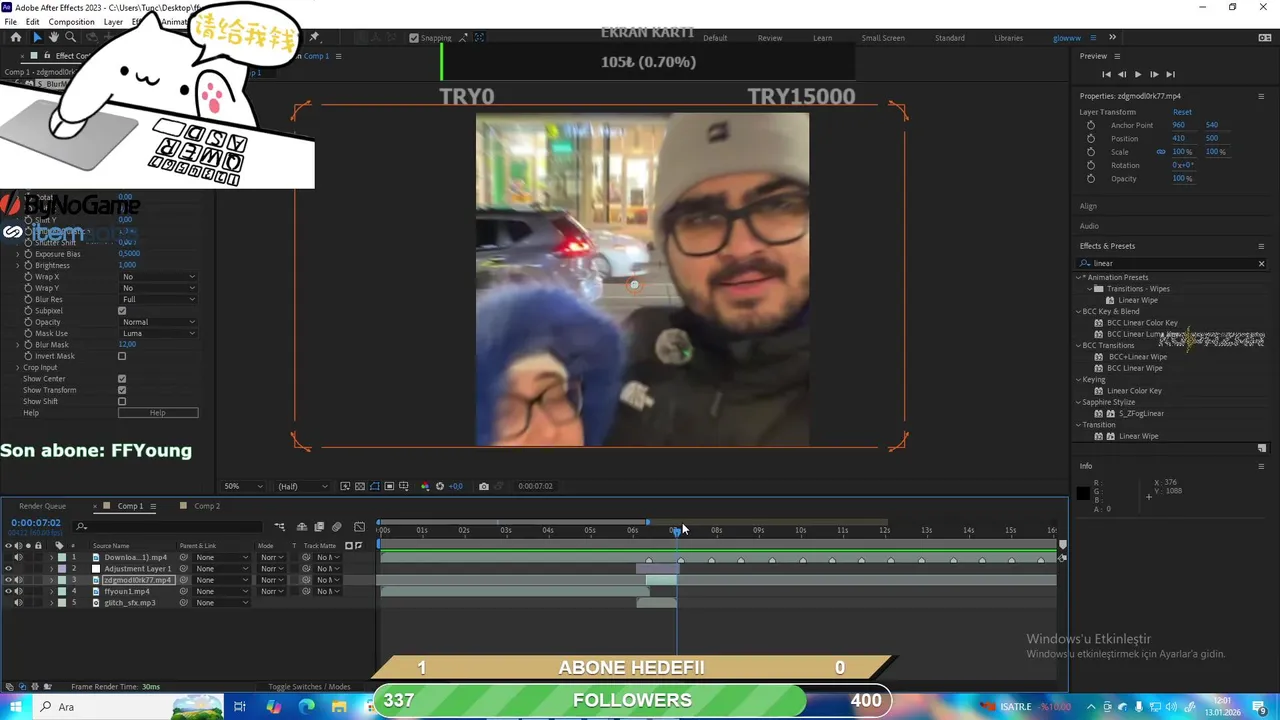The width and height of the screenshot is (1280, 720).
Task: Enable the Show Shift checkbox
Action: point(122,402)
